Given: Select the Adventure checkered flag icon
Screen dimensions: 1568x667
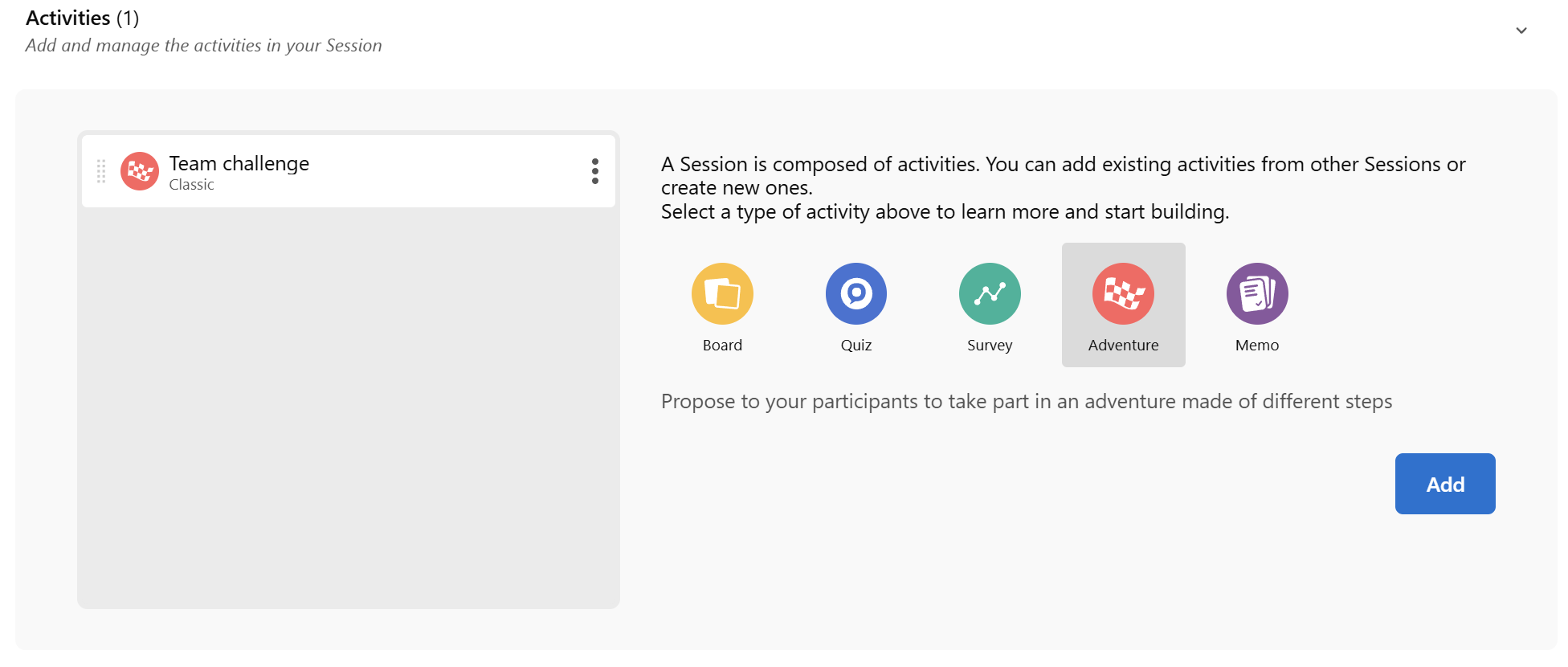Looking at the screenshot, I should coord(1123,294).
